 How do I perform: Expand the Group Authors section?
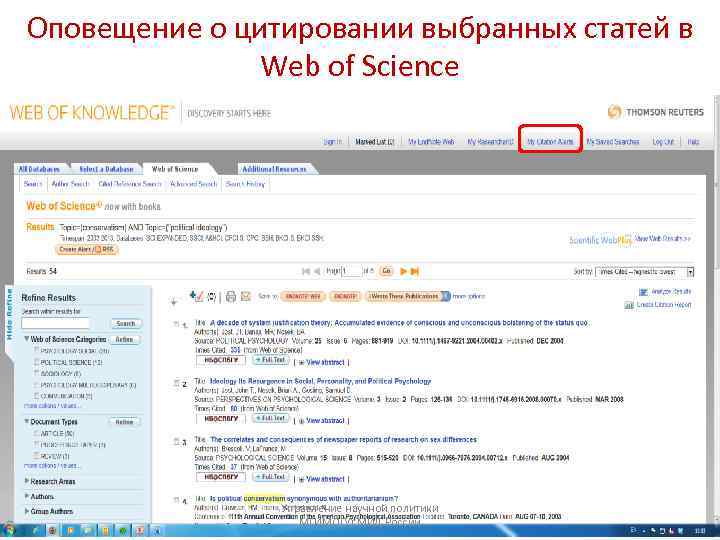(27, 511)
